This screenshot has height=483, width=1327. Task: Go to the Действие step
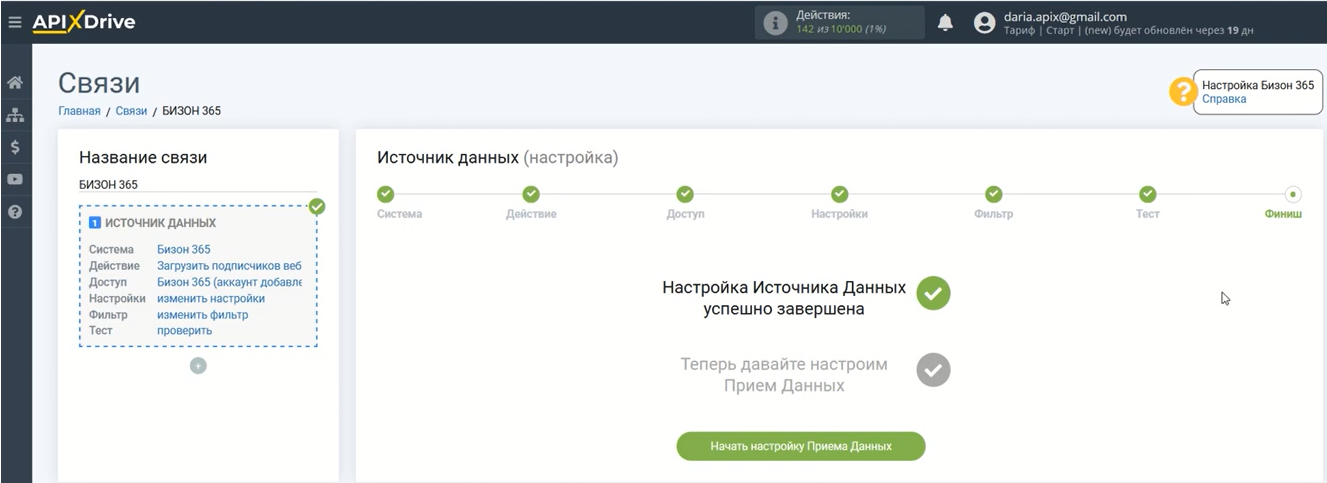tap(531, 194)
